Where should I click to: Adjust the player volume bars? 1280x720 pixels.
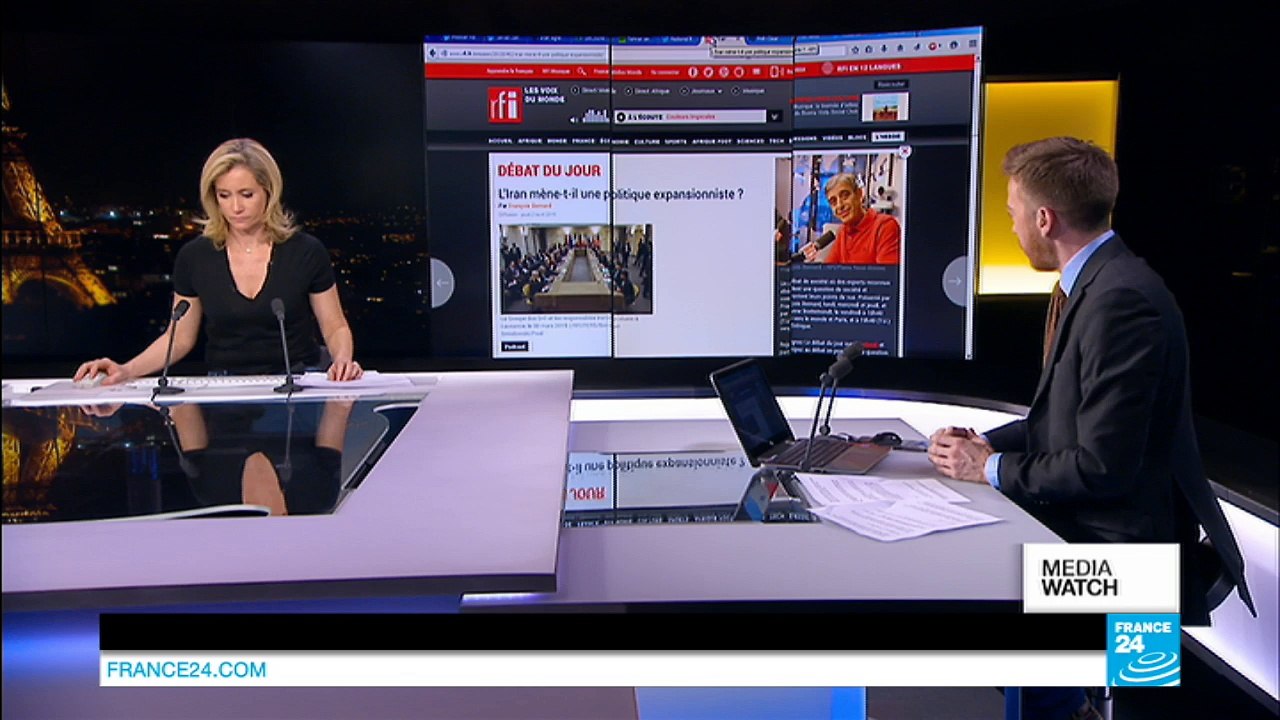(x=597, y=116)
